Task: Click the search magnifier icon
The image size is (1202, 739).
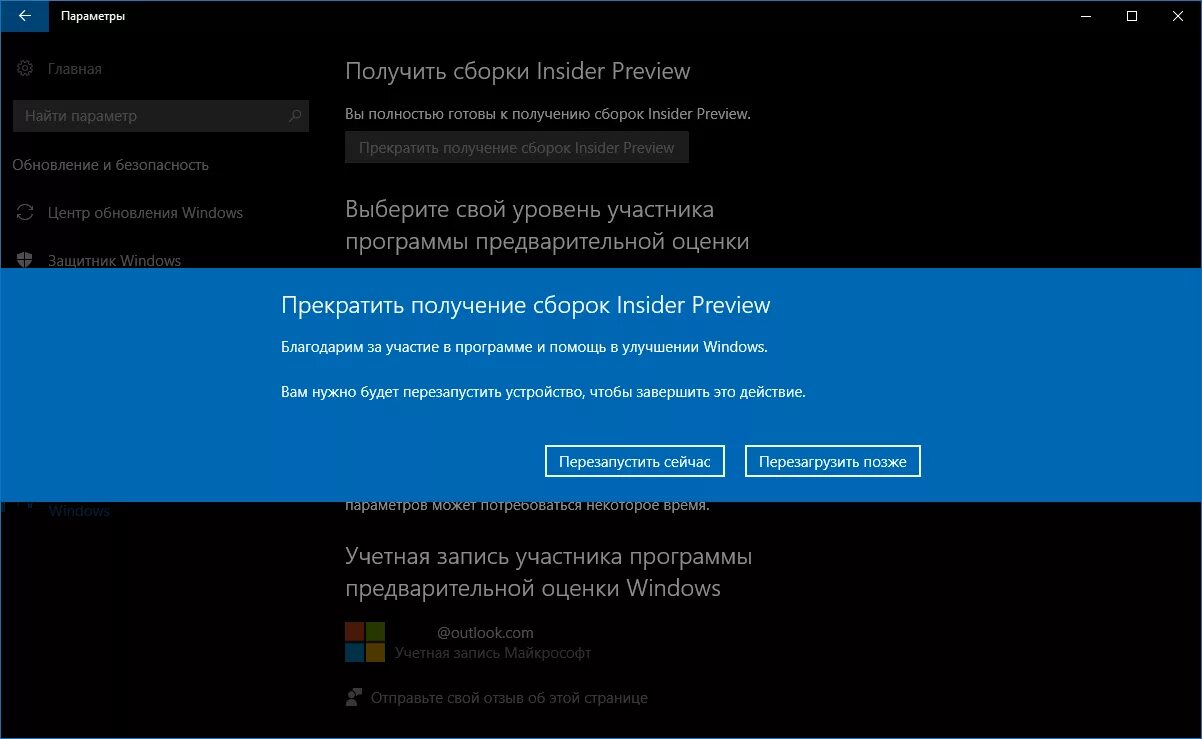Action: pyautogui.click(x=294, y=116)
